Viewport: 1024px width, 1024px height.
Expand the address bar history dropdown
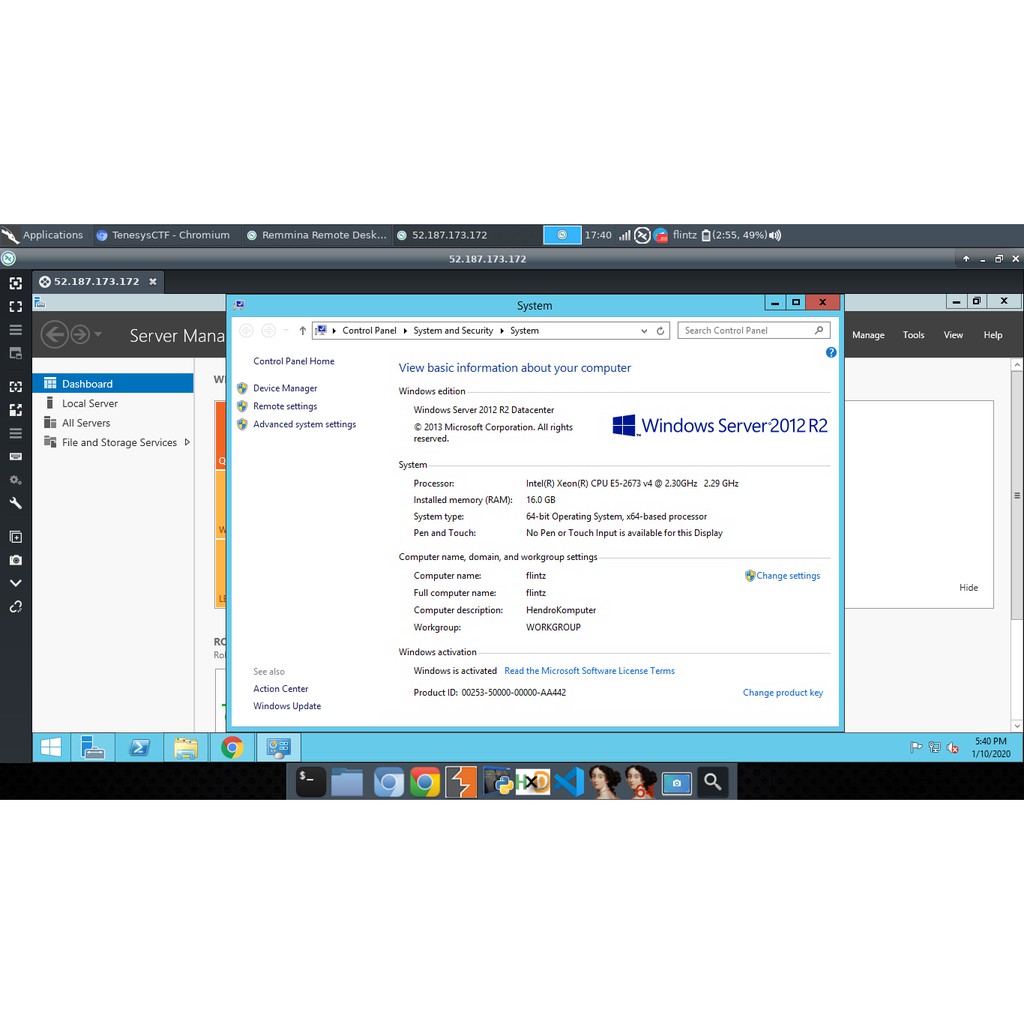(644, 330)
